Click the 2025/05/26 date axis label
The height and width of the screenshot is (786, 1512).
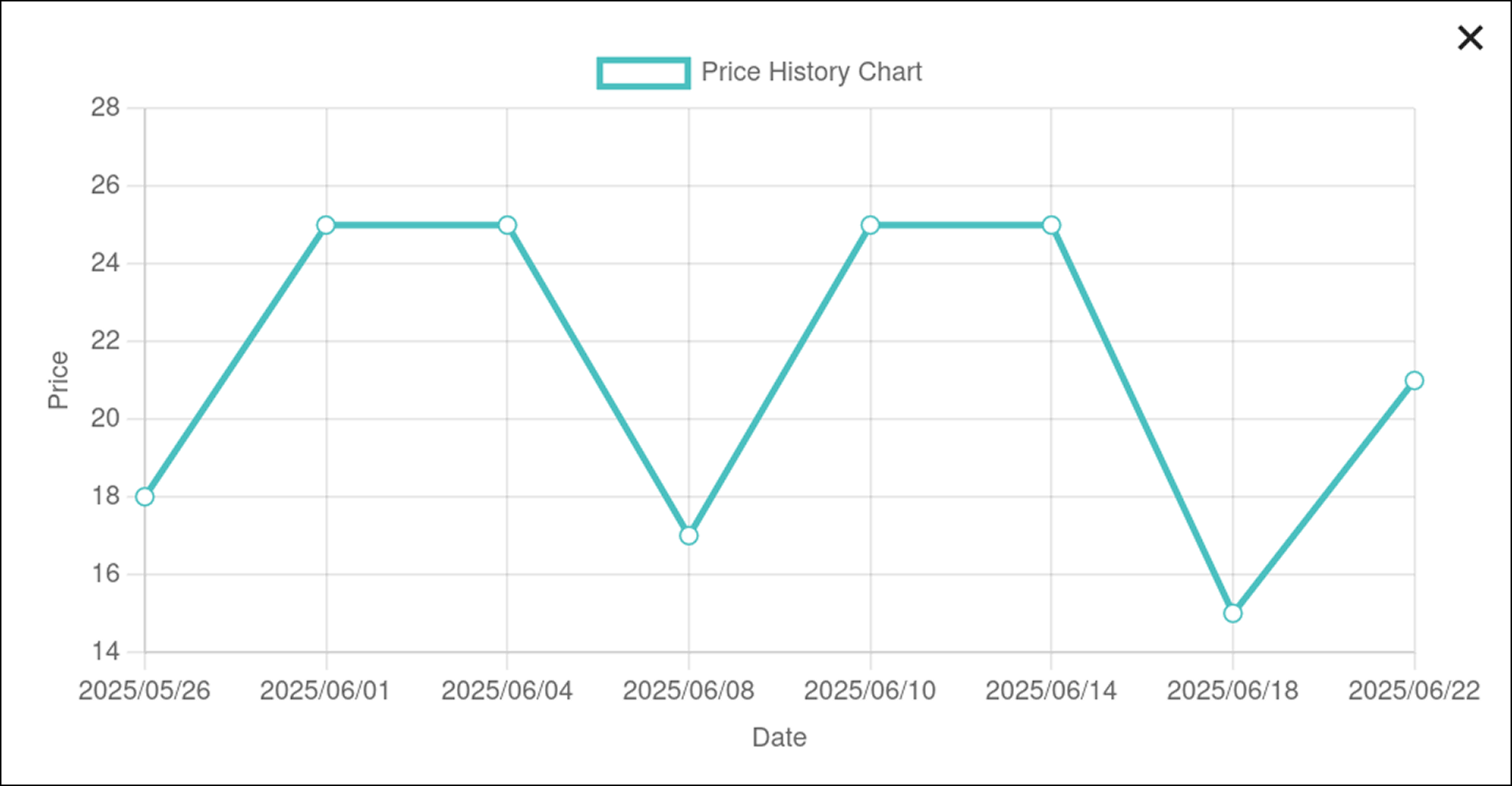pos(144,691)
